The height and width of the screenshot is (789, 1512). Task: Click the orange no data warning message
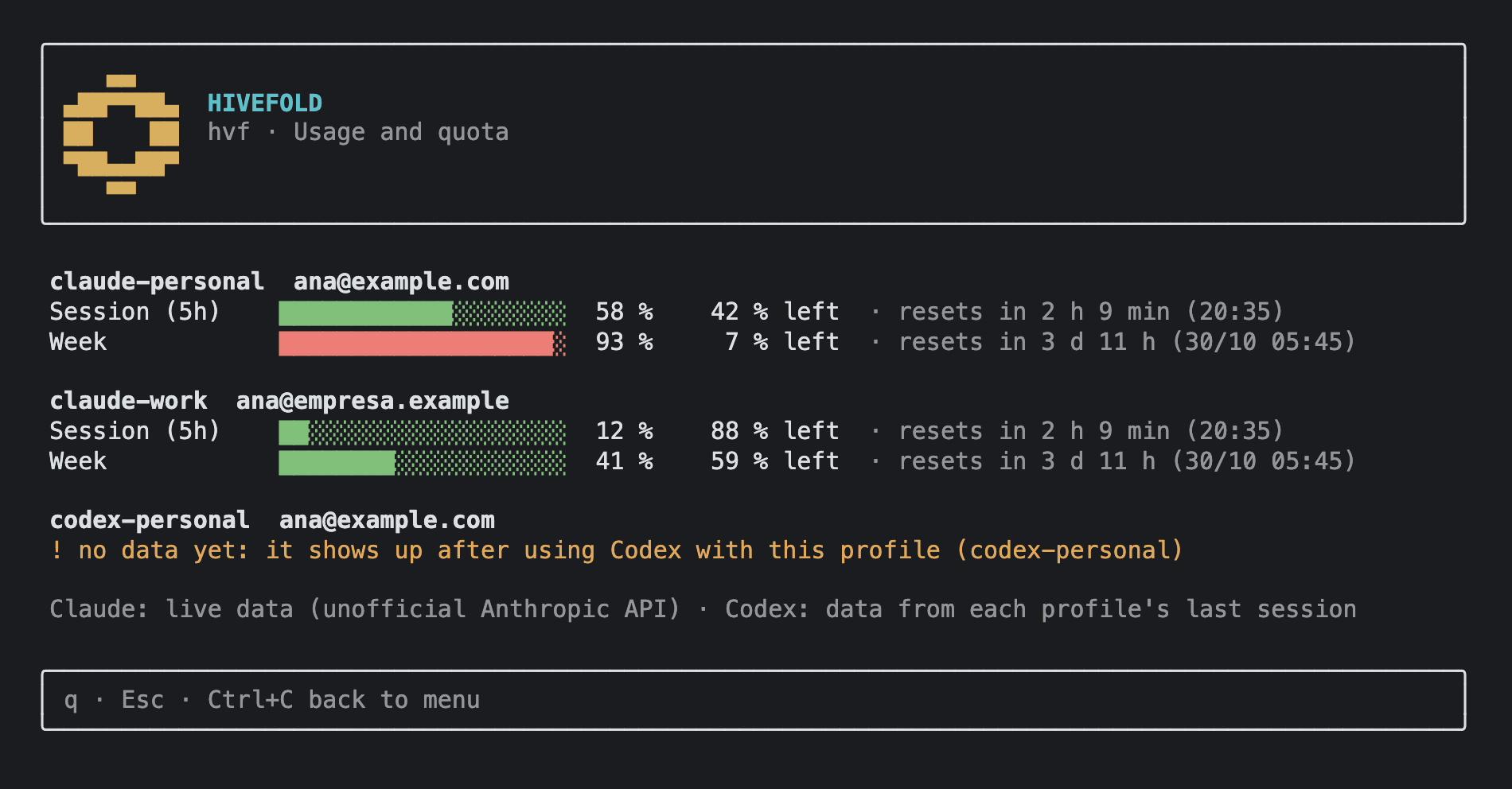617,550
